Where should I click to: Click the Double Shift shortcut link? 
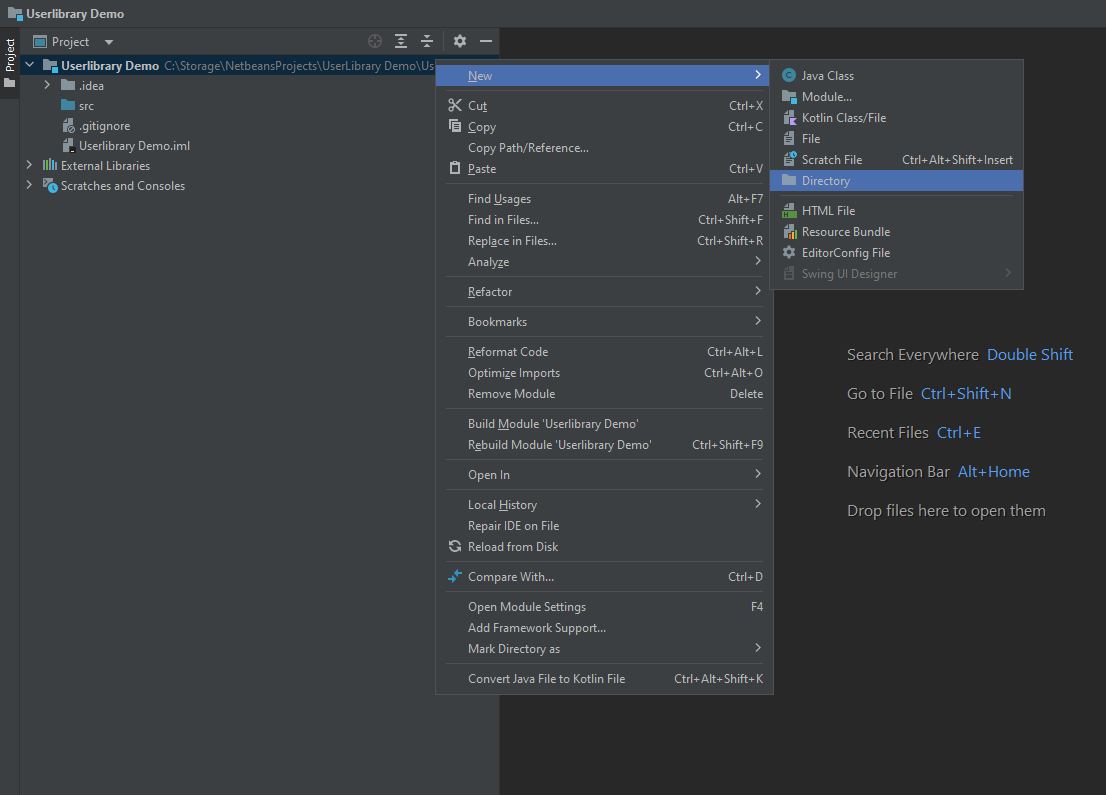point(1030,355)
